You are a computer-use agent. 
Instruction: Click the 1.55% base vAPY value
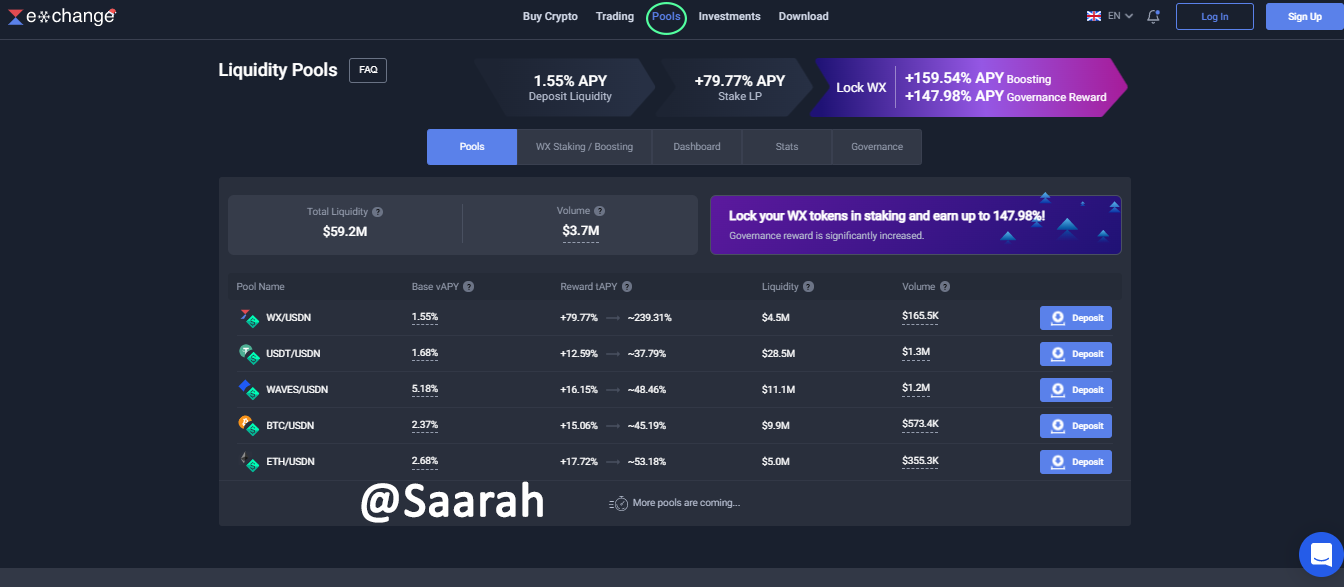coord(425,317)
